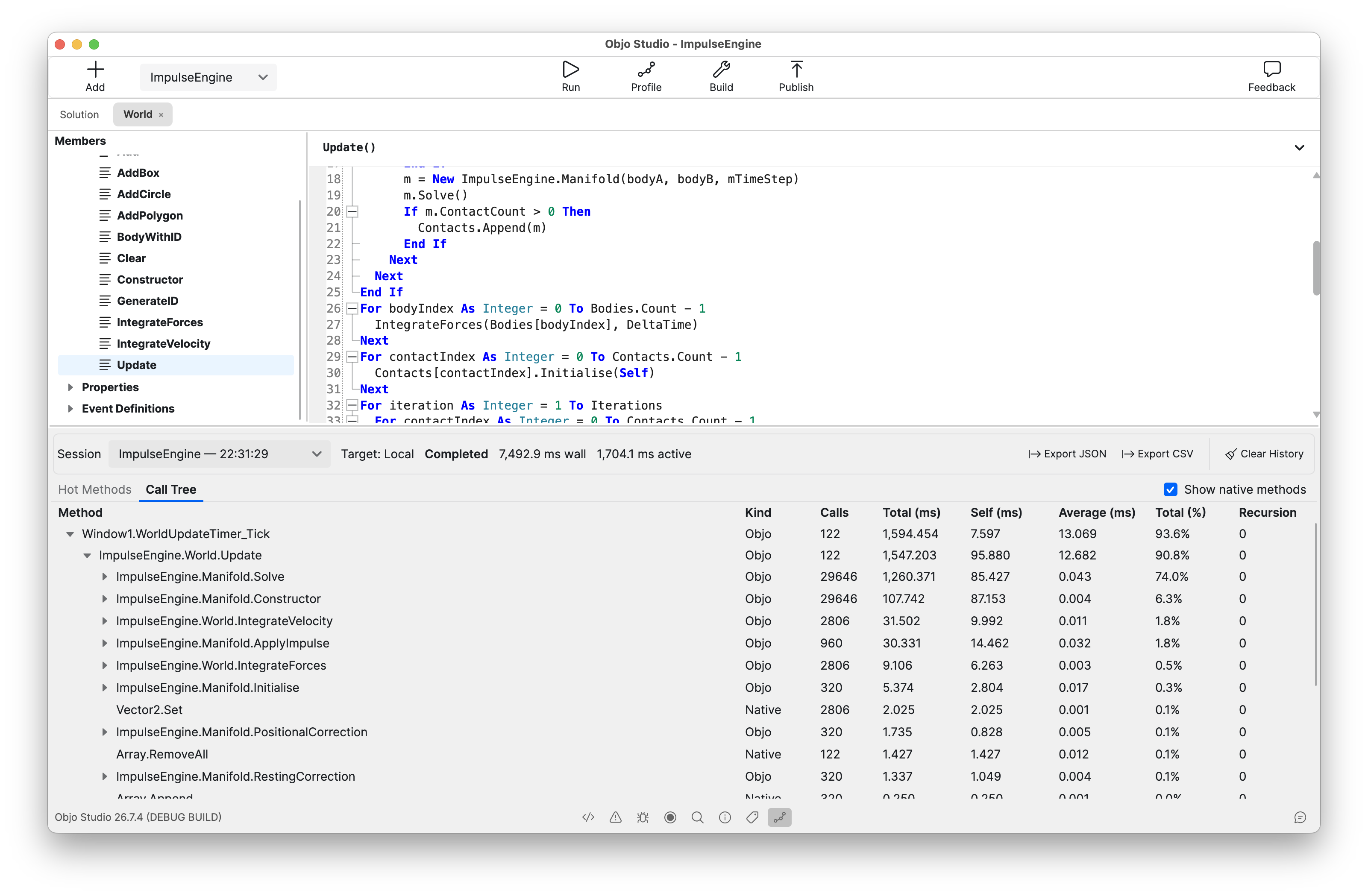Start profiling with the Profile icon
Viewport: 1368px width, 896px height.
click(646, 70)
